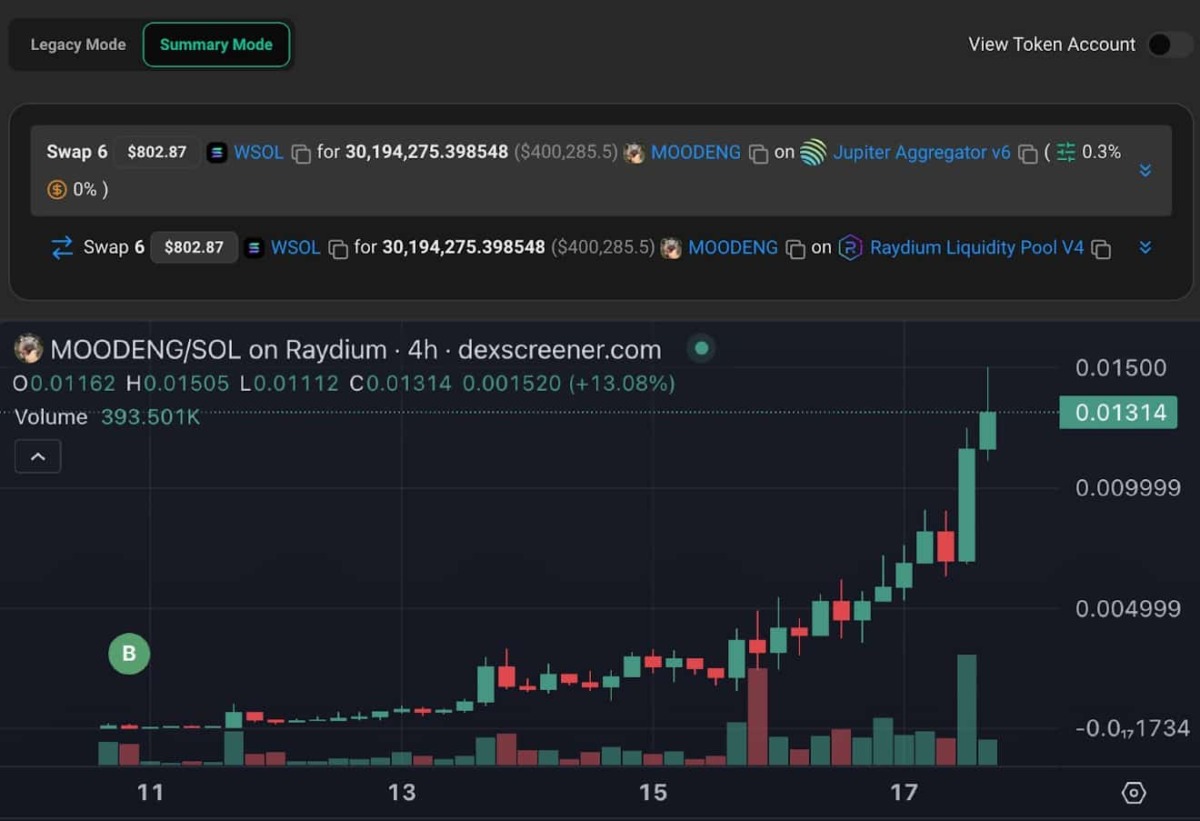Toggle View Token Account switch
Image resolution: width=1200 pixels, height=821 pixels.
tap(1167, 45)
